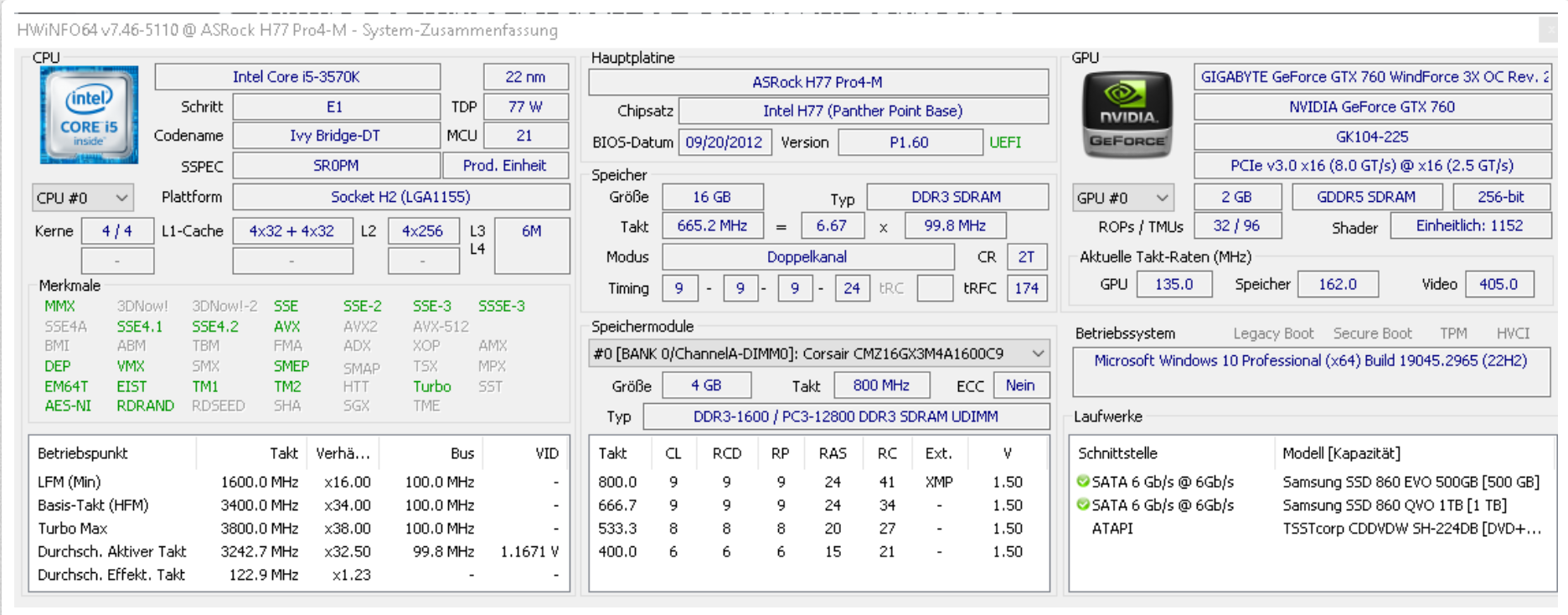Click the Secure Boot indicator
The image size is (1568, 615).
[x=1373, y=333]
